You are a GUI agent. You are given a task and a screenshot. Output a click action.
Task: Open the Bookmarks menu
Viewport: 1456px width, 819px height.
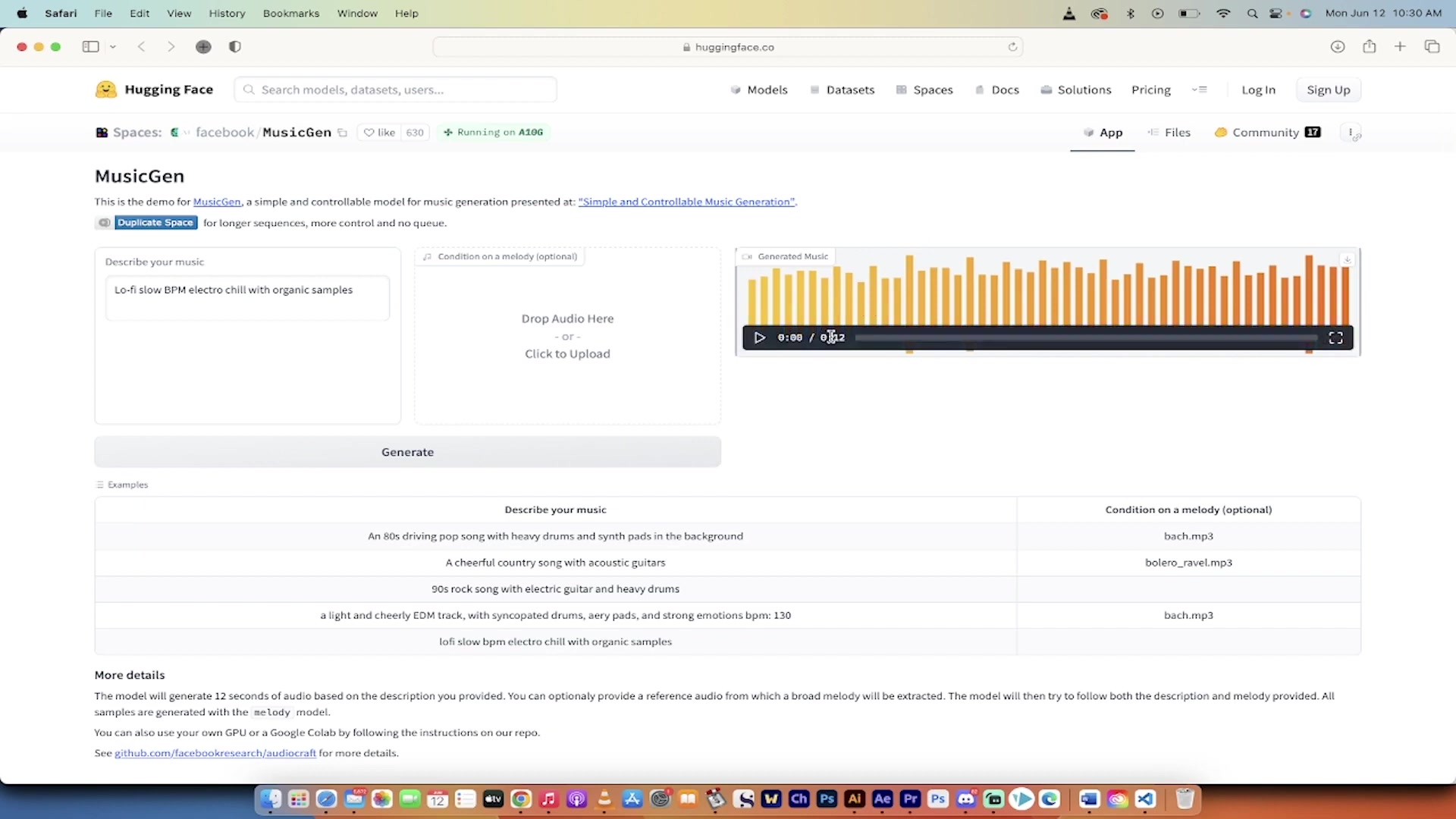(291, 13)
